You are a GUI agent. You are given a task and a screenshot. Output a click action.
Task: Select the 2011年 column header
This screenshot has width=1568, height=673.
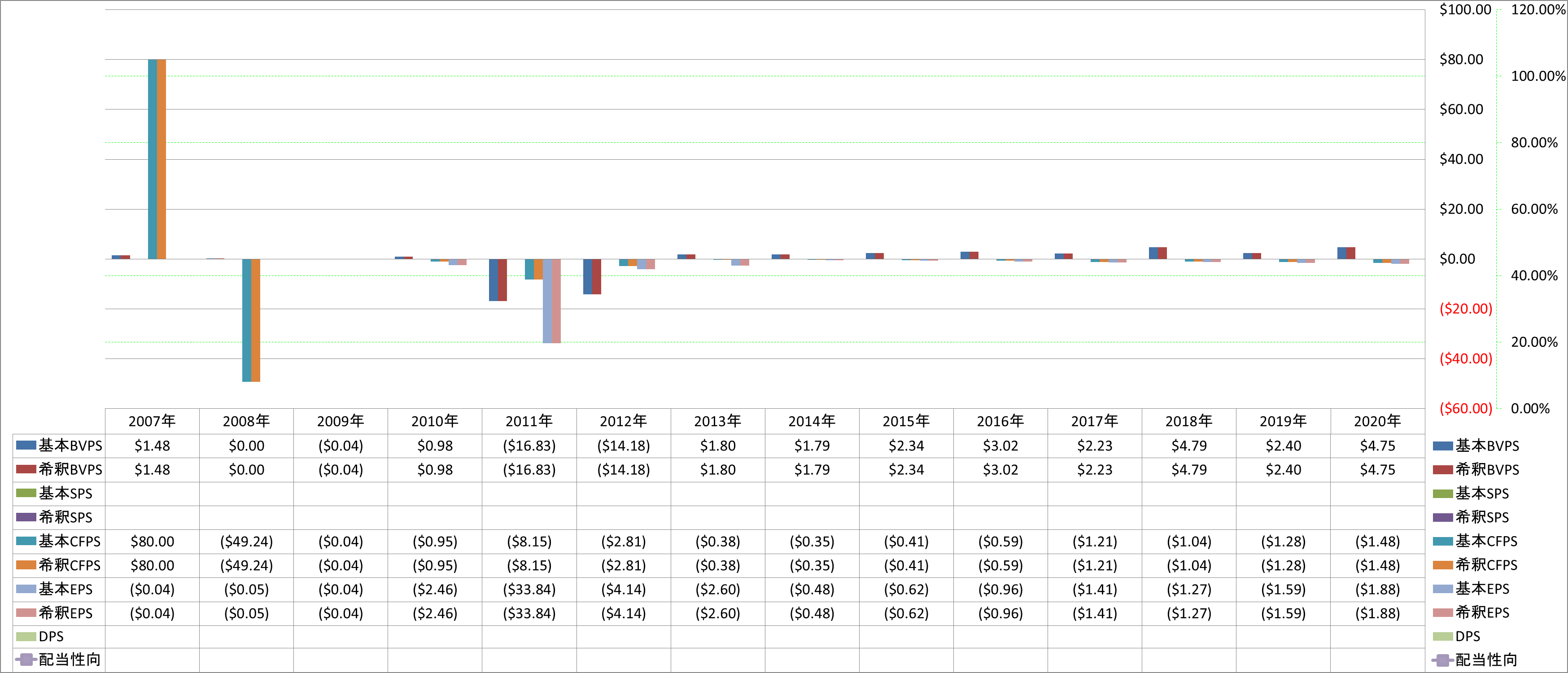(529, 421)
